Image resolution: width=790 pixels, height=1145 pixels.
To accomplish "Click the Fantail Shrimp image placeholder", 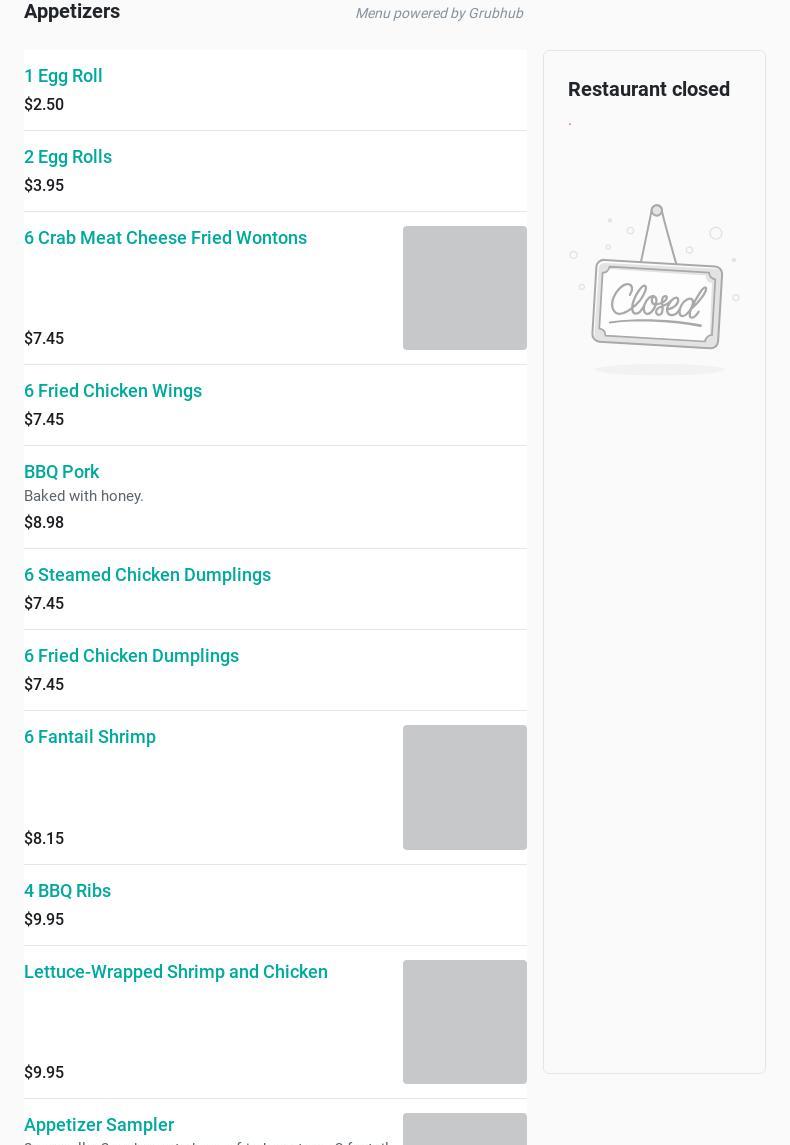I will coord(464,787).
